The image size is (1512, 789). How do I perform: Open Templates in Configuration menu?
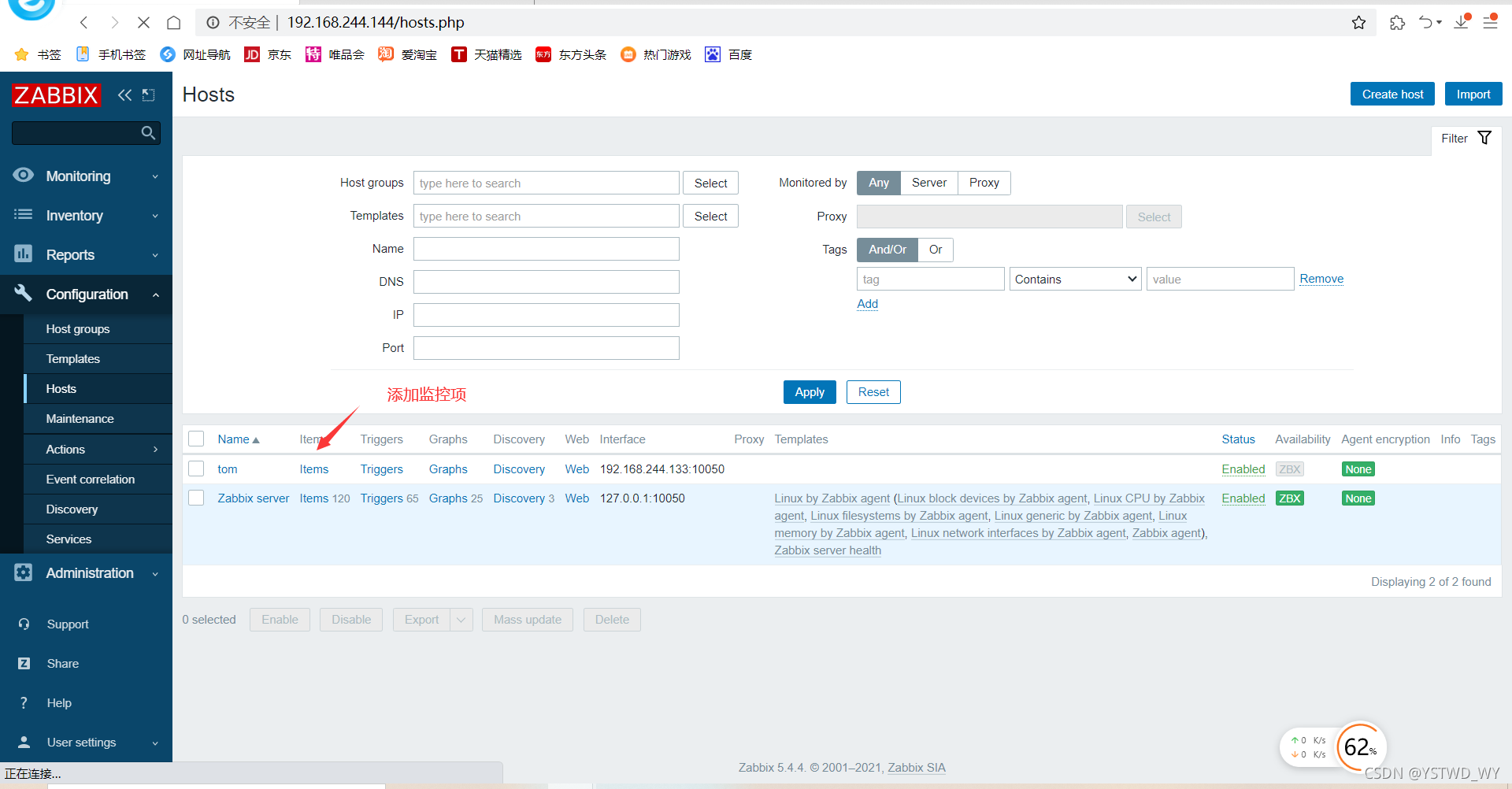[x=73, y=359]
